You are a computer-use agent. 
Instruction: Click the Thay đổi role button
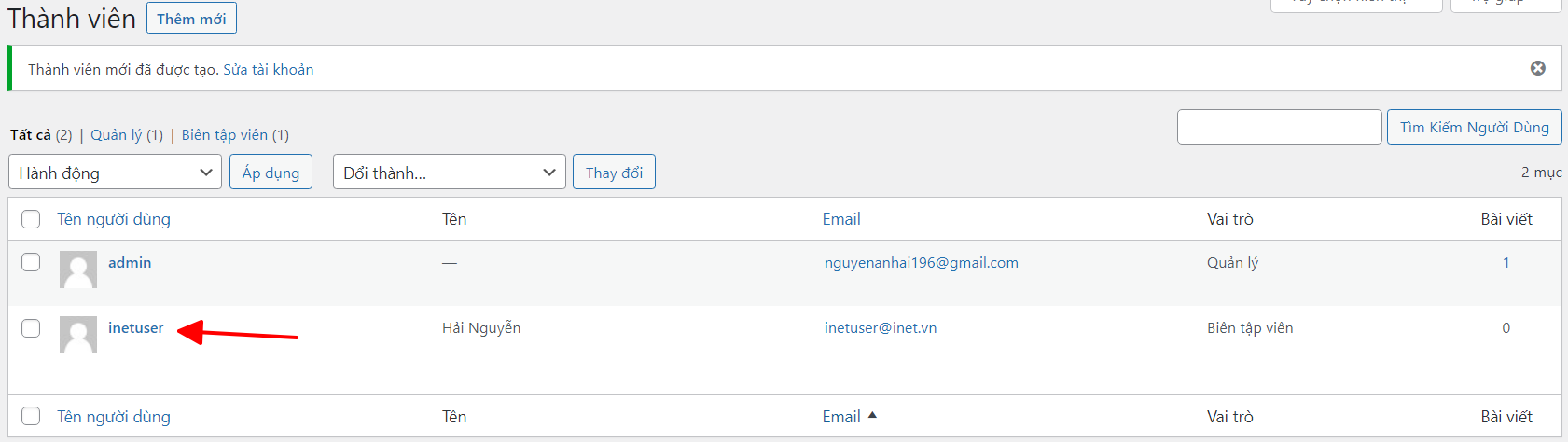[x=614, y=173]
